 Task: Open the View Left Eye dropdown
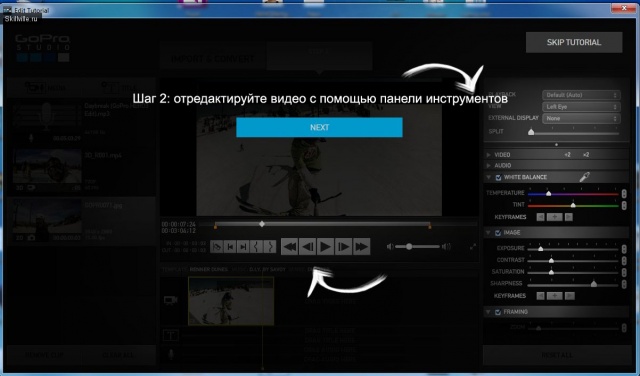[x=581, y=107]
